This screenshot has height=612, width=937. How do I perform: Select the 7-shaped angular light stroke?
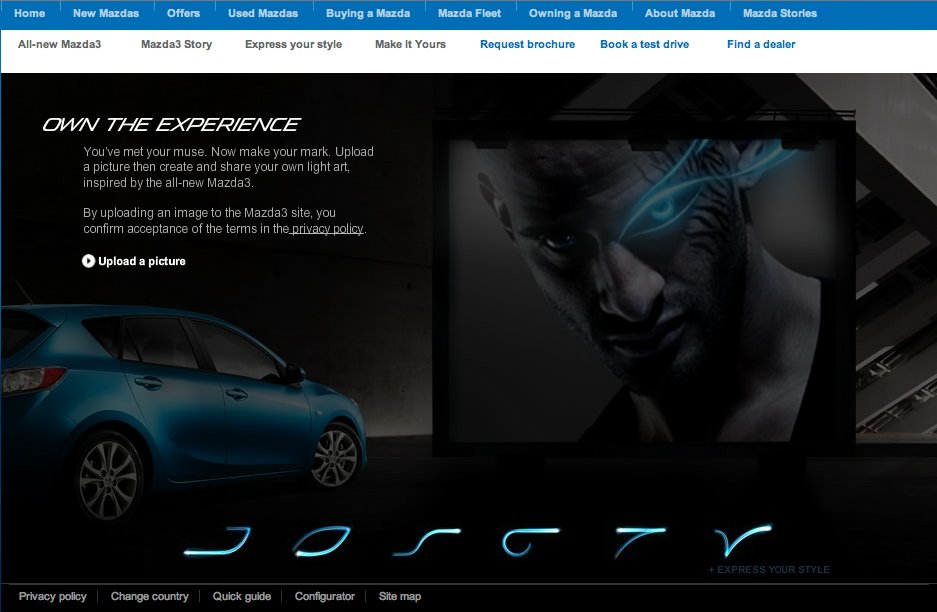(640, 541)
